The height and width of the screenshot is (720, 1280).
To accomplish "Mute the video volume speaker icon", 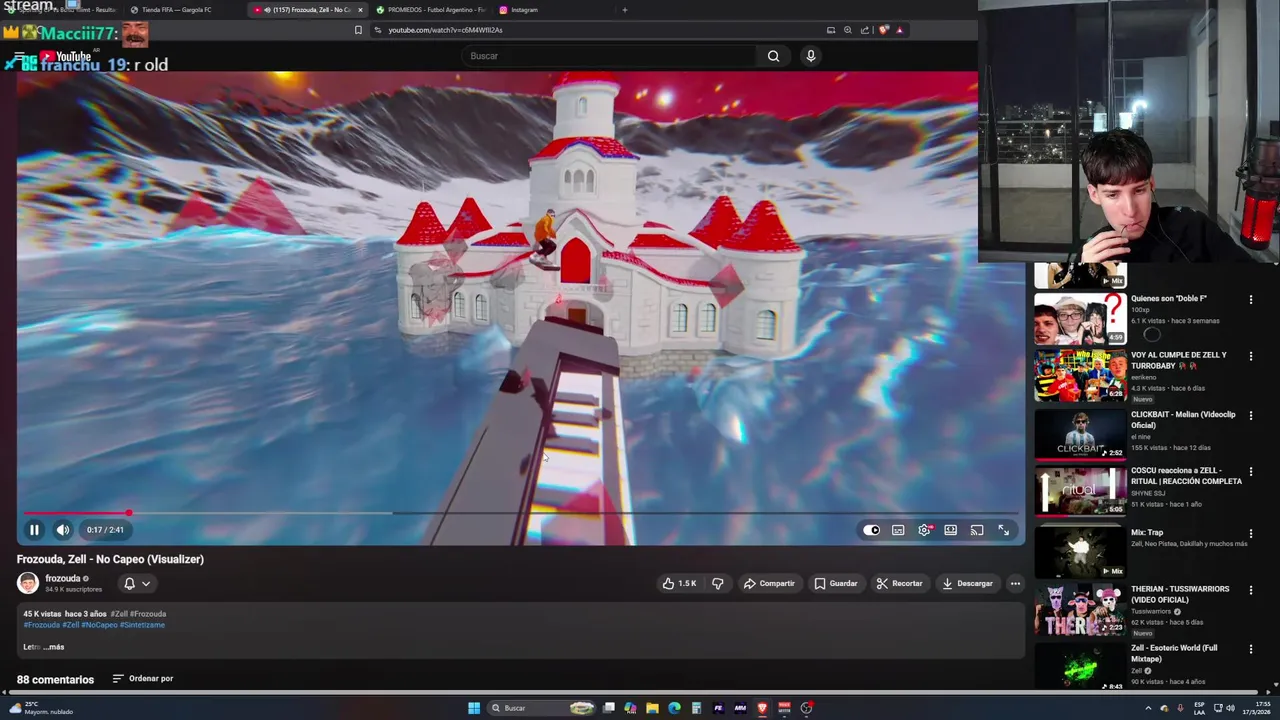I will click(62, 530).
